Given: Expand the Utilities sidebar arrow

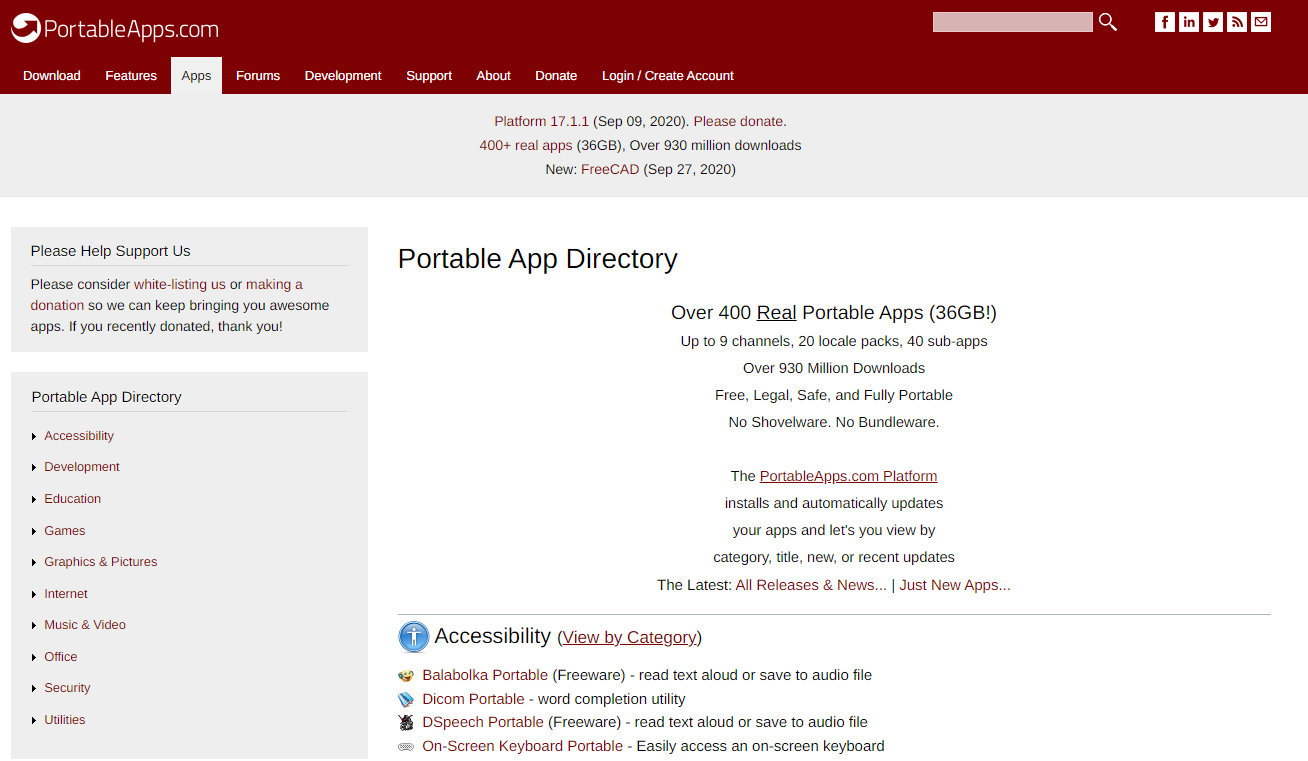Looking at the screenshot, I should point(35,721).
